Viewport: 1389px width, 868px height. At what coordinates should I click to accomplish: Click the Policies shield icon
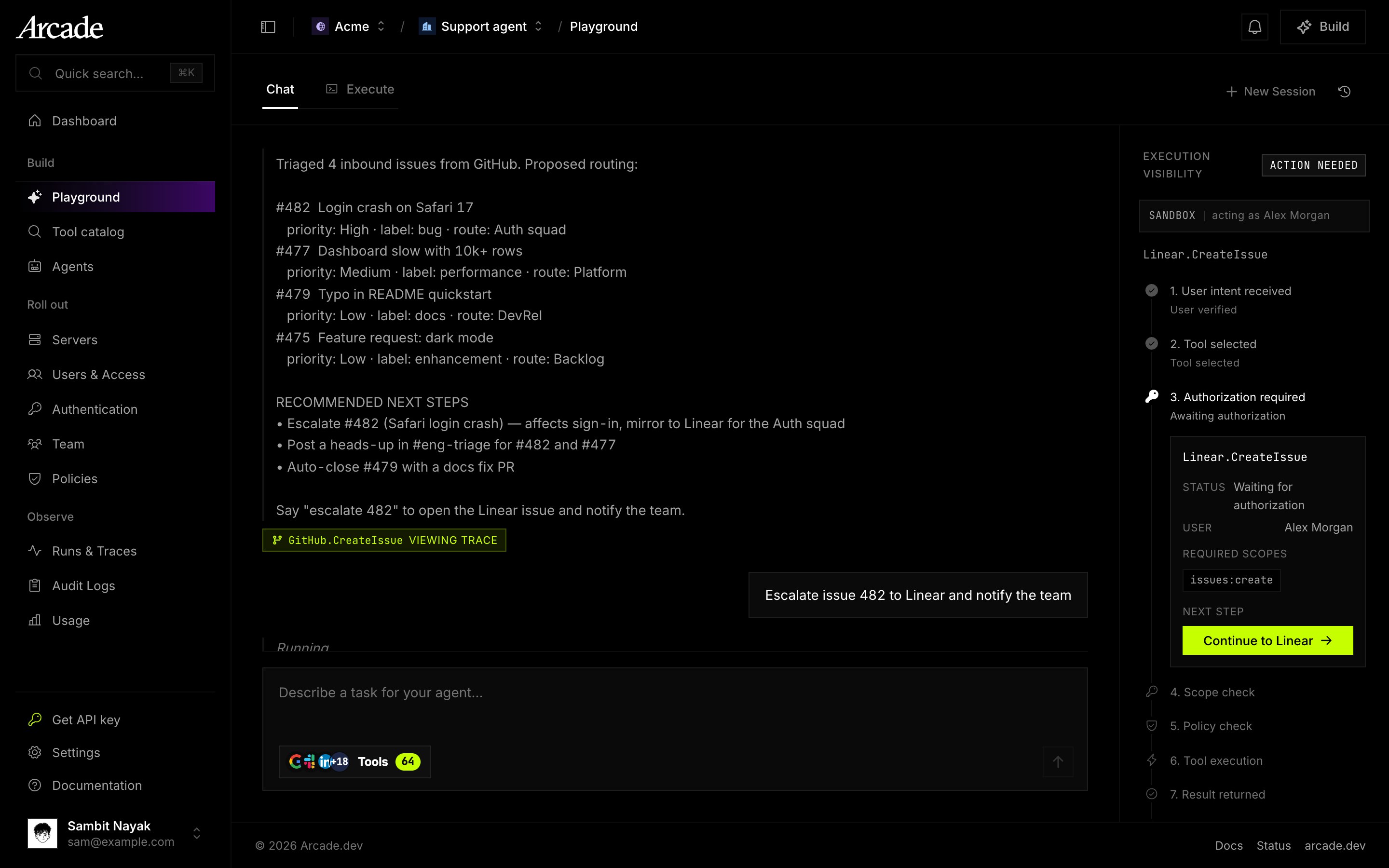[35, 478]
